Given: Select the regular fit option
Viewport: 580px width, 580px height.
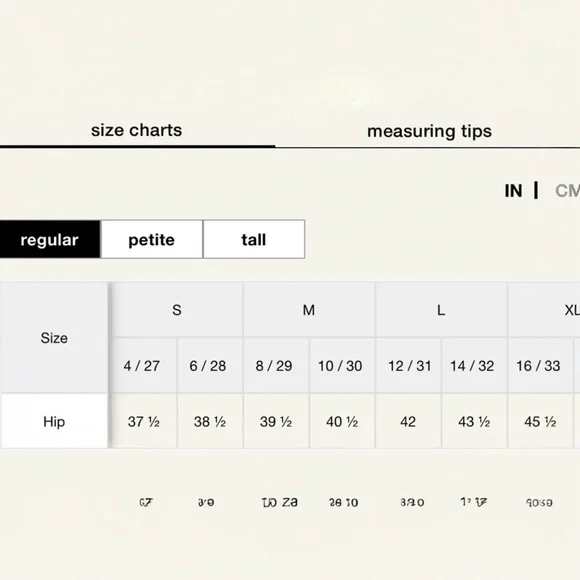Looking at the screenshot, I should tap(50, 239).
